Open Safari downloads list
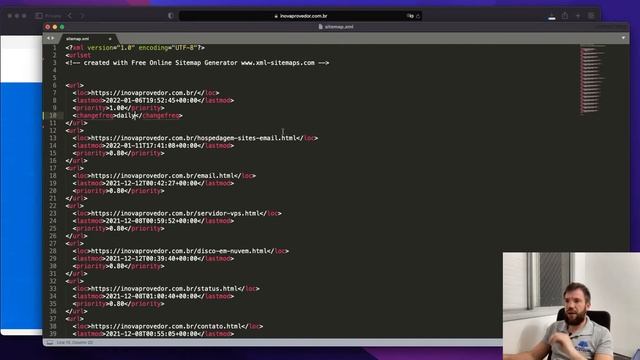 coord(552,16)
